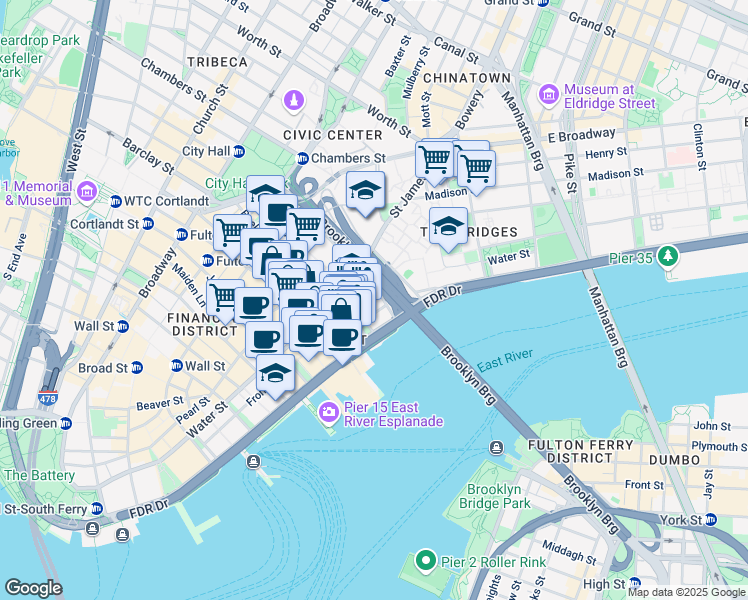Select the green Pier 2 Roller Rink pin

click(x=426, y=560)
